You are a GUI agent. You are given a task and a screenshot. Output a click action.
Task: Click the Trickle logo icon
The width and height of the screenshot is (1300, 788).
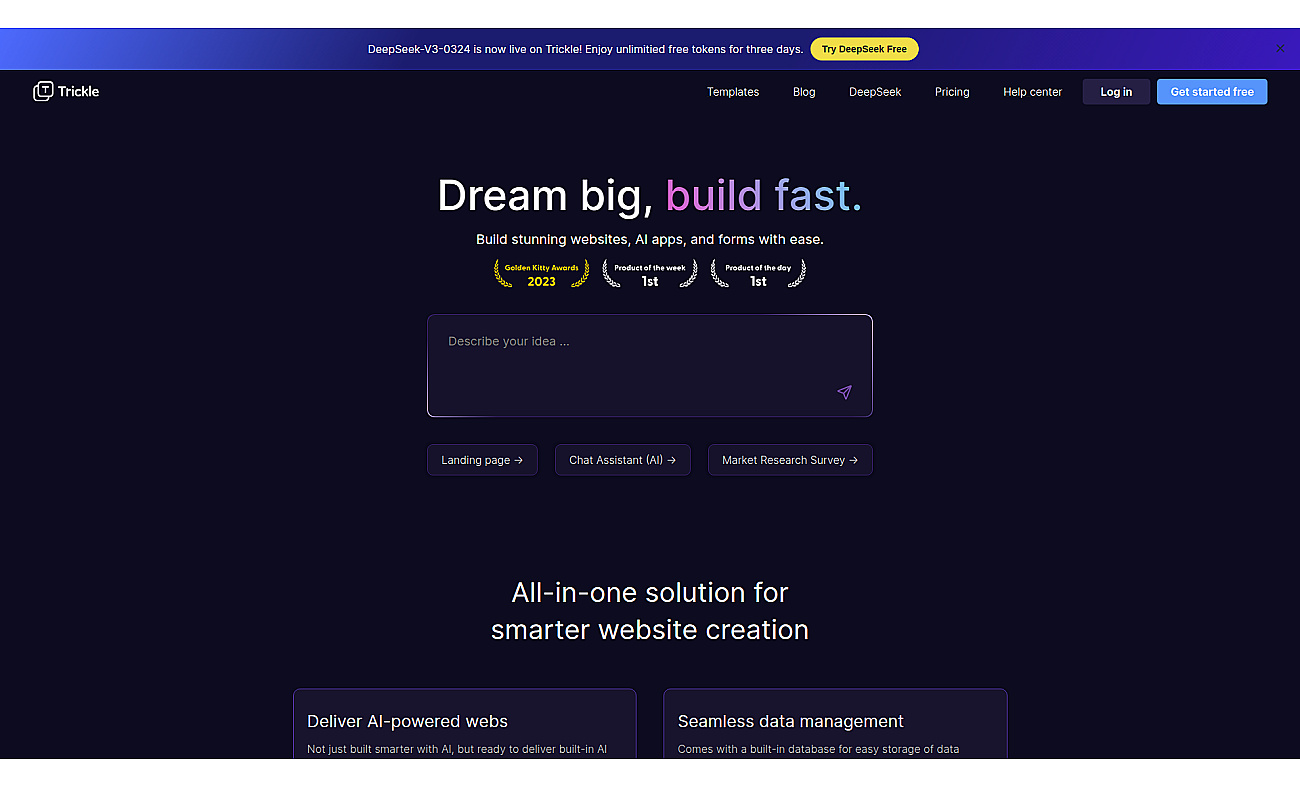tap(43, 91)
